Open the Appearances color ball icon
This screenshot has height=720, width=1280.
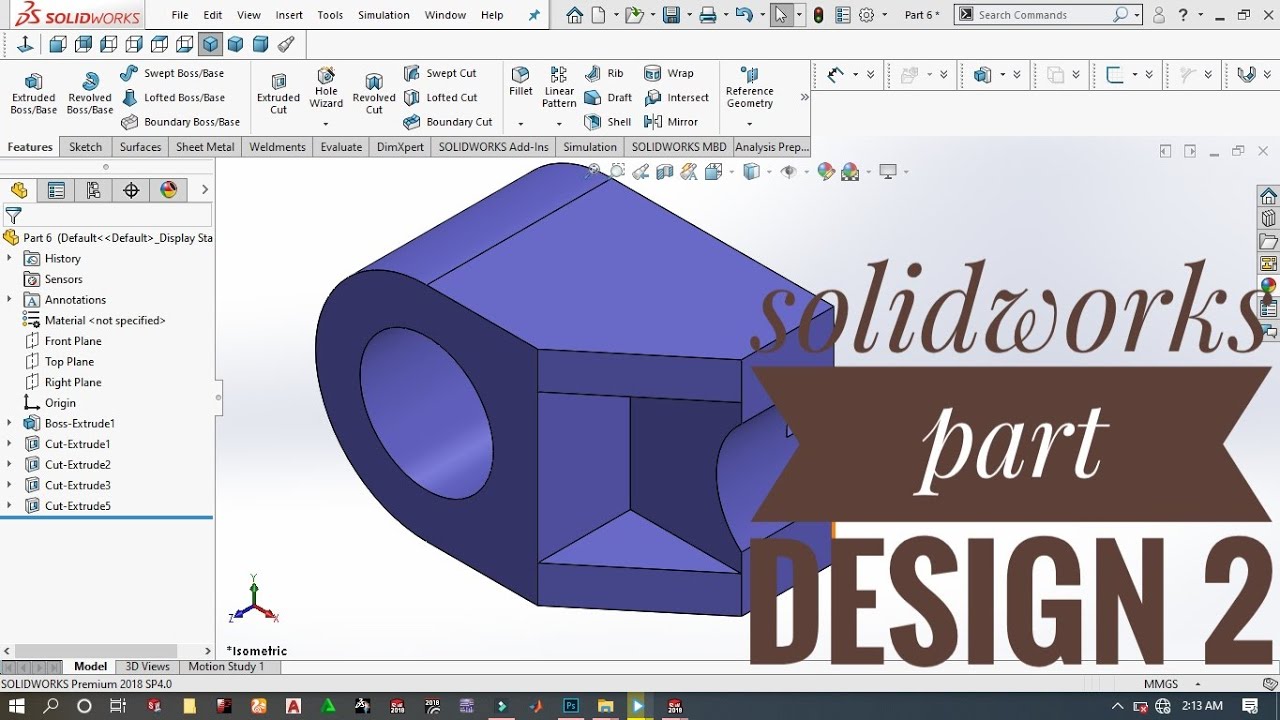(x=1268, y=287)
